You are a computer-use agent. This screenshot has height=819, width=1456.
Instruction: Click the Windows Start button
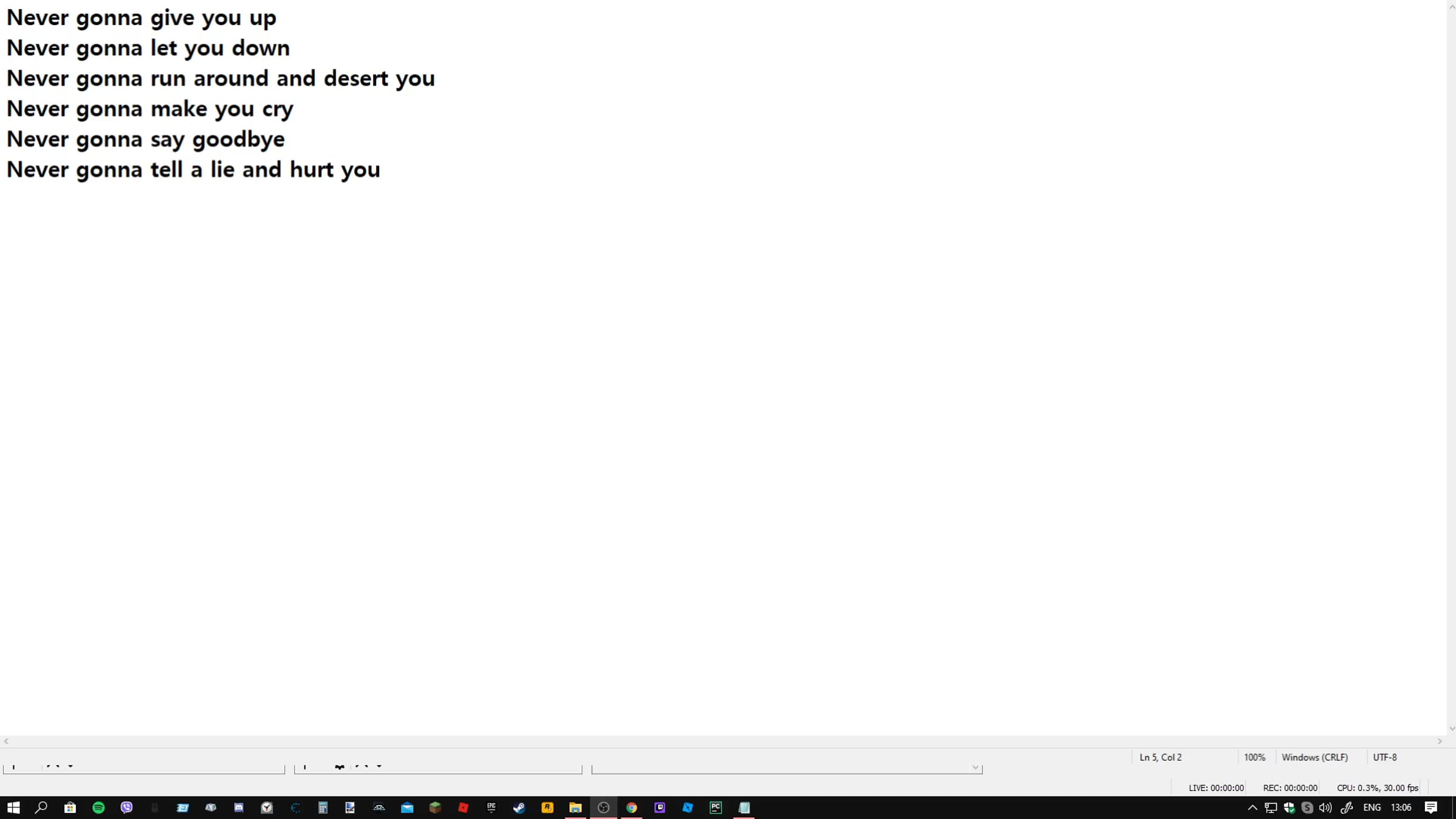13,807
